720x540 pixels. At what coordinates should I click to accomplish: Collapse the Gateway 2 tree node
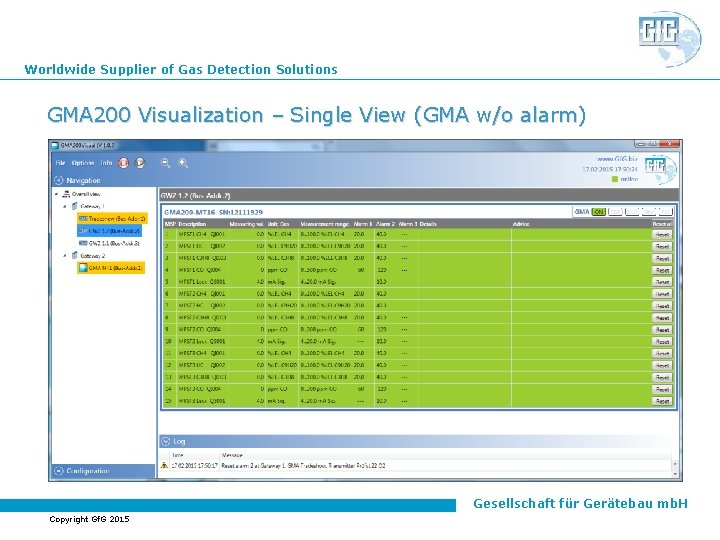coord(65,256)
